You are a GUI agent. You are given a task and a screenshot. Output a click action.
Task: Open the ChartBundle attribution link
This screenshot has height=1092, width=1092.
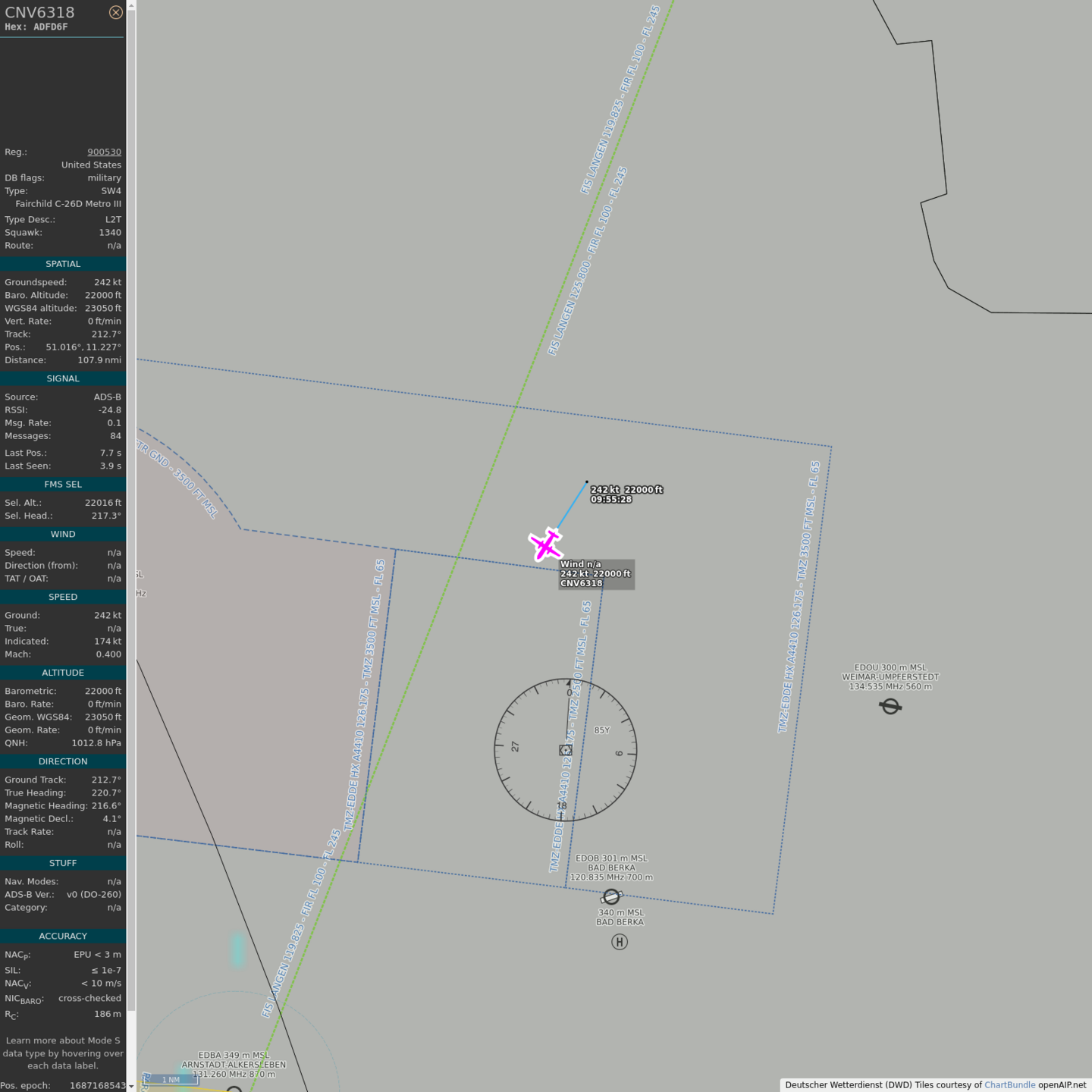point(1009,1085)
